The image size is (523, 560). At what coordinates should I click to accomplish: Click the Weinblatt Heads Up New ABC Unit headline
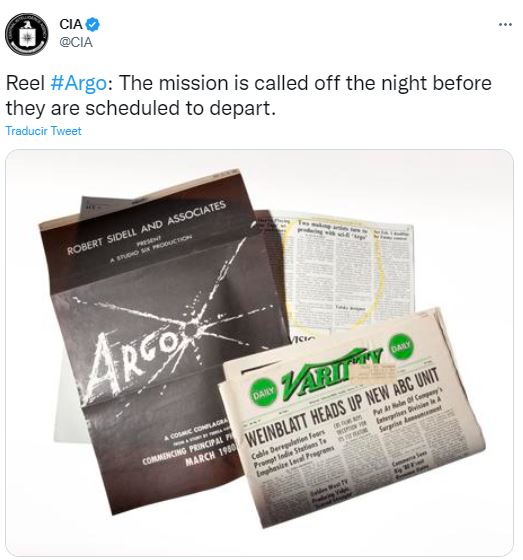click(x=342, y=408)
